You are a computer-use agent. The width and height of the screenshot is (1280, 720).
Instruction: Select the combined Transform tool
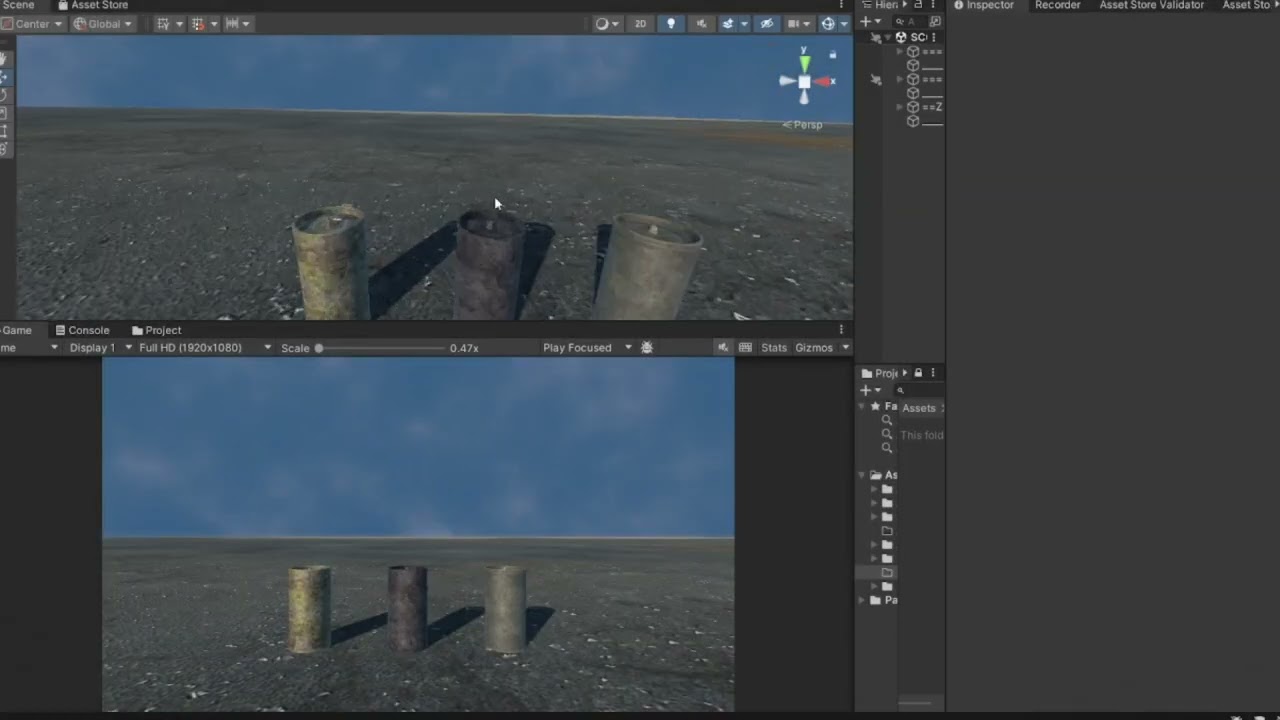[x=3, y=149]
